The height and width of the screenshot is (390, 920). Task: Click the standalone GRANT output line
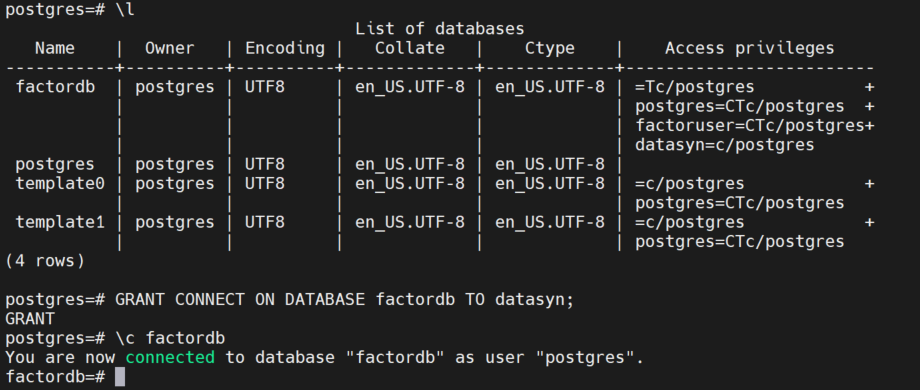(x=30, y=319)
